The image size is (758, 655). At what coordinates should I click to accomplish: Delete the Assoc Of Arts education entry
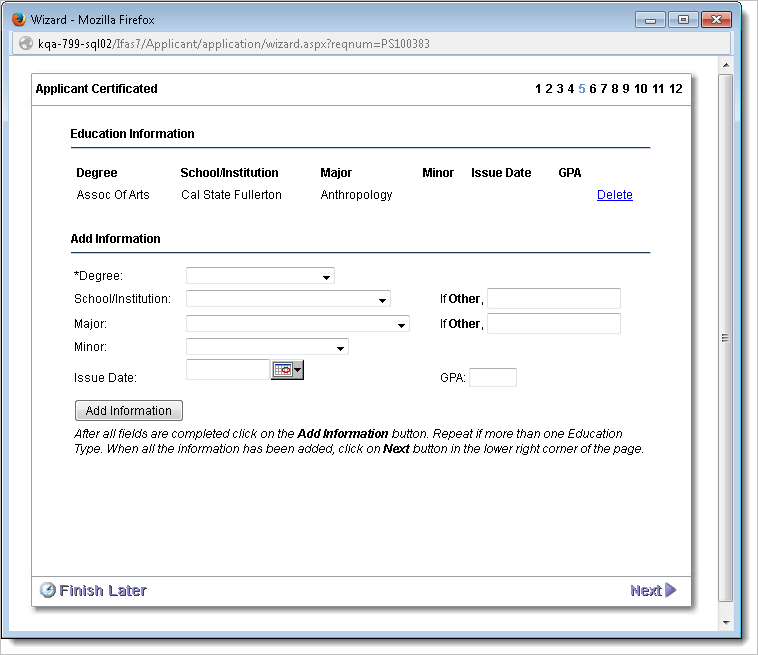pyautogui.click(x=614, y=195)
